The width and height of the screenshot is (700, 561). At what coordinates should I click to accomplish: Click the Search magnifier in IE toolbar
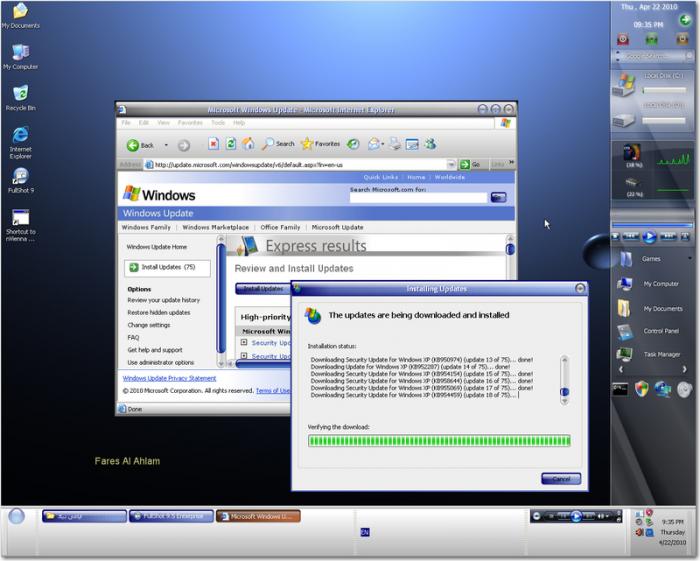(269, 144)
